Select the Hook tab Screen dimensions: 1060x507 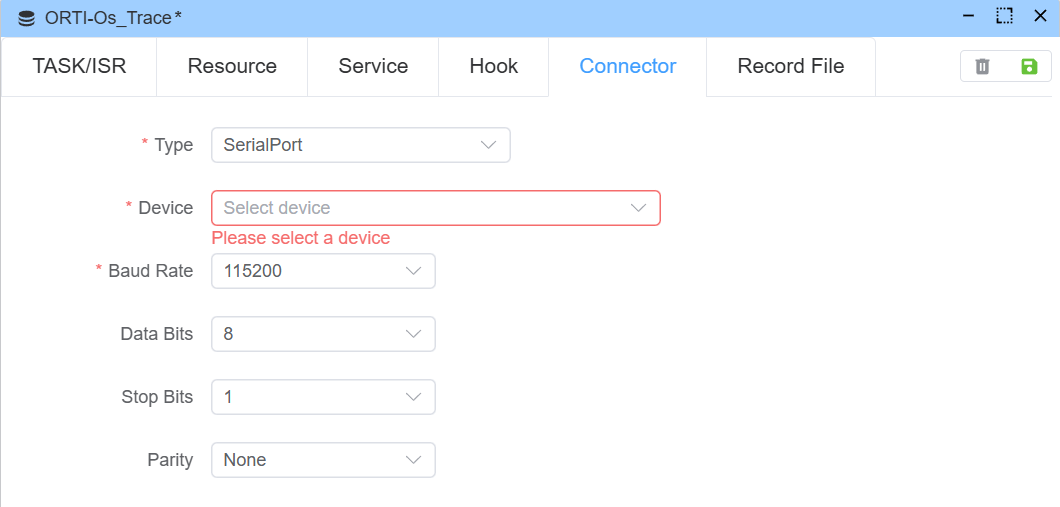pos(494,66)
